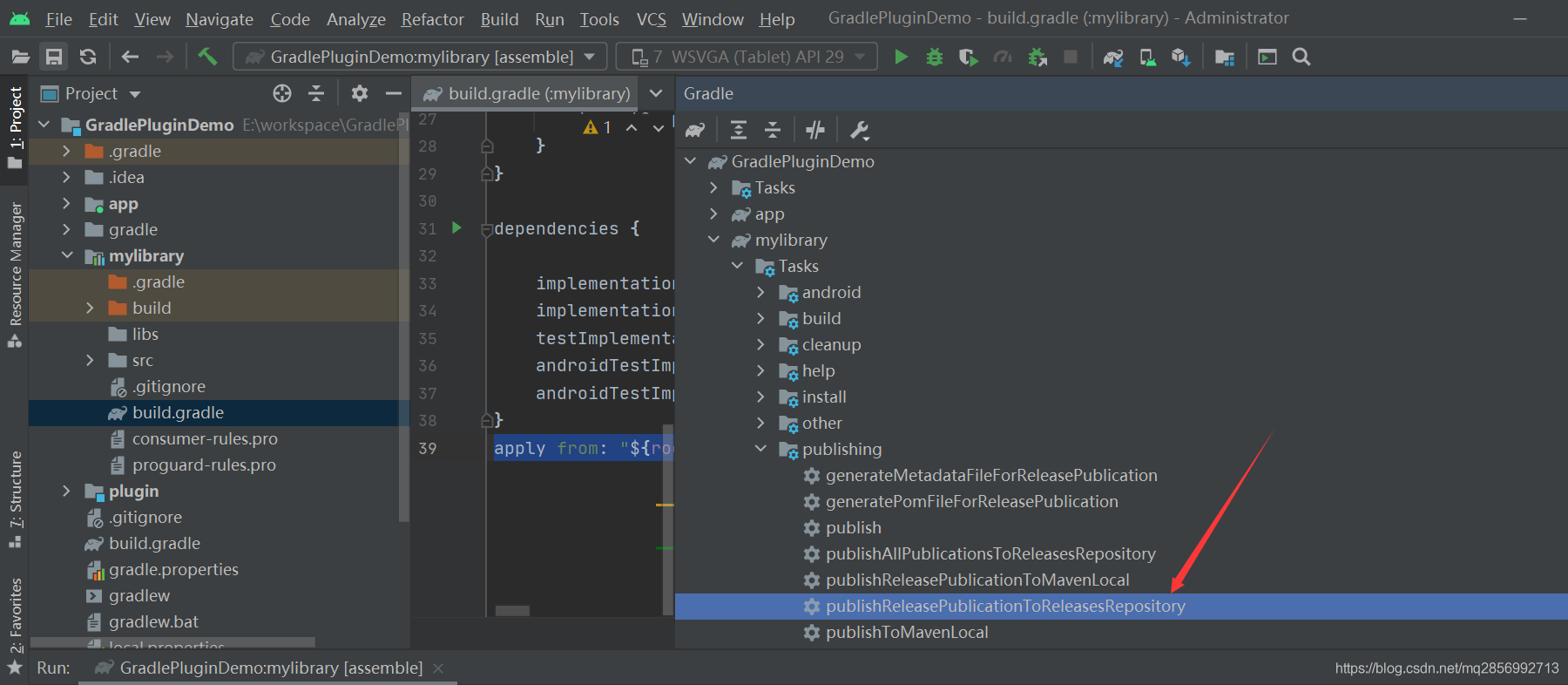Show the editor tabs list dropdown arrow

tap(656, 93)
